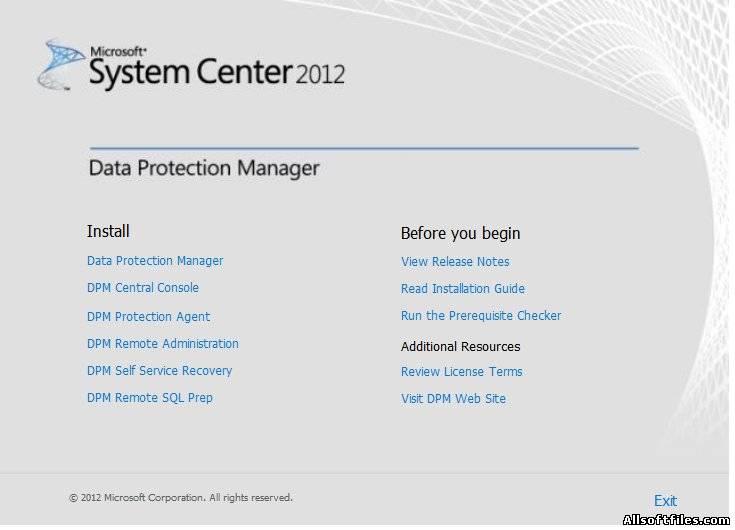Launch DPM Remote Administration setup

pos(163,343)
